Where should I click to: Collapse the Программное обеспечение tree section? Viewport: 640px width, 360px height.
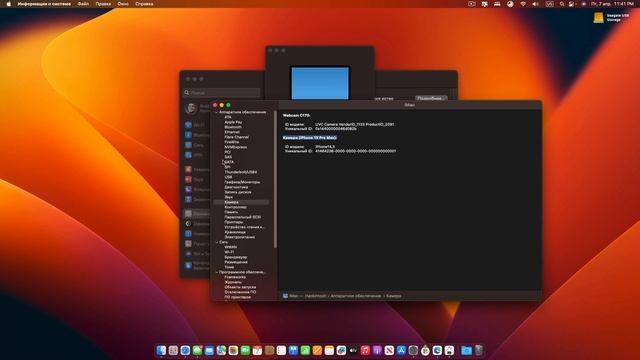click(x=217, y=272)
